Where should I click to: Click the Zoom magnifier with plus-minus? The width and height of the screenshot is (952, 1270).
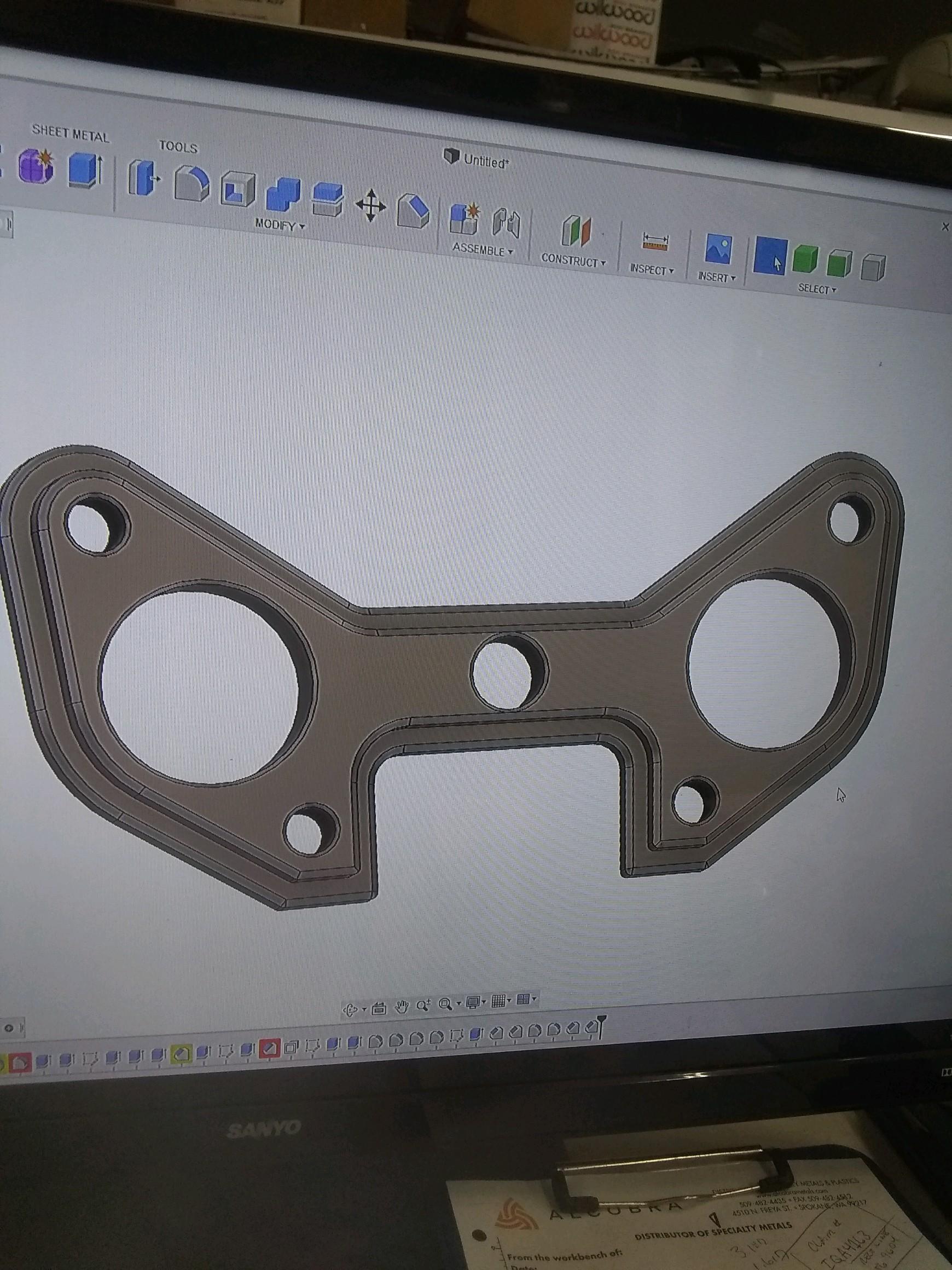423,1005
